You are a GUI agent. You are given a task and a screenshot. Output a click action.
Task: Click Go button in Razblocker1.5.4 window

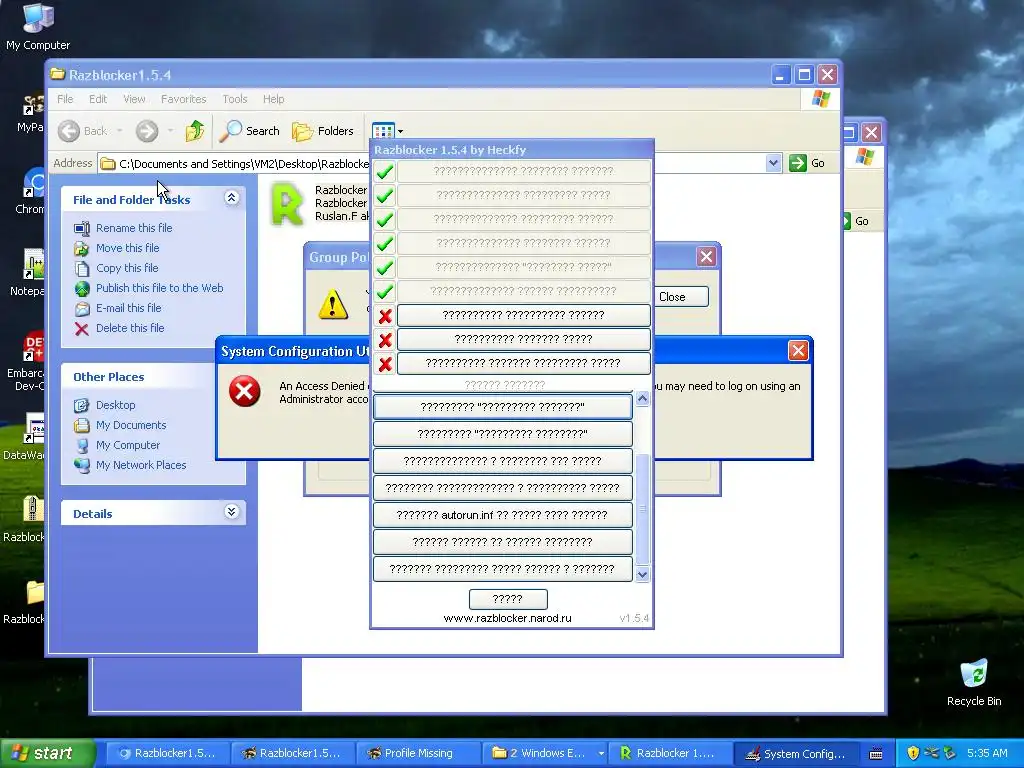(x=807, y=163)
